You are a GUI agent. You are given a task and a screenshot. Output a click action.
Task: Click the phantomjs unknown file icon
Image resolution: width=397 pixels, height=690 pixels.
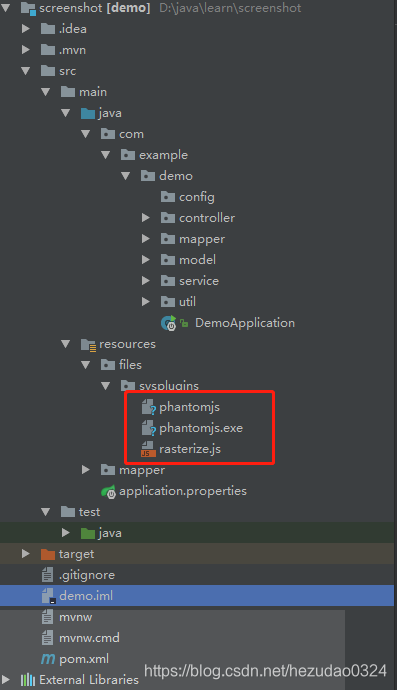coord(149,407)
